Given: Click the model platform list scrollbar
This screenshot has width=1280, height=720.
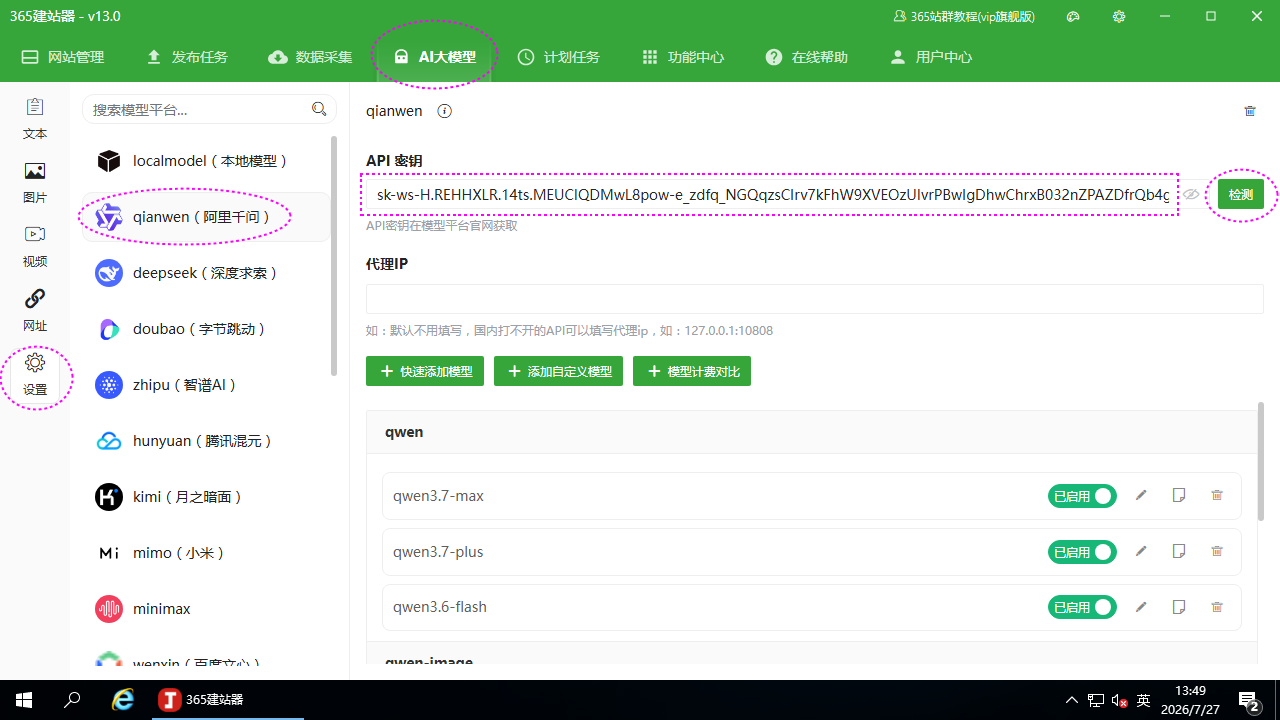Looking at the screenshot, I should pyautogui.click(x=334, y=256).
